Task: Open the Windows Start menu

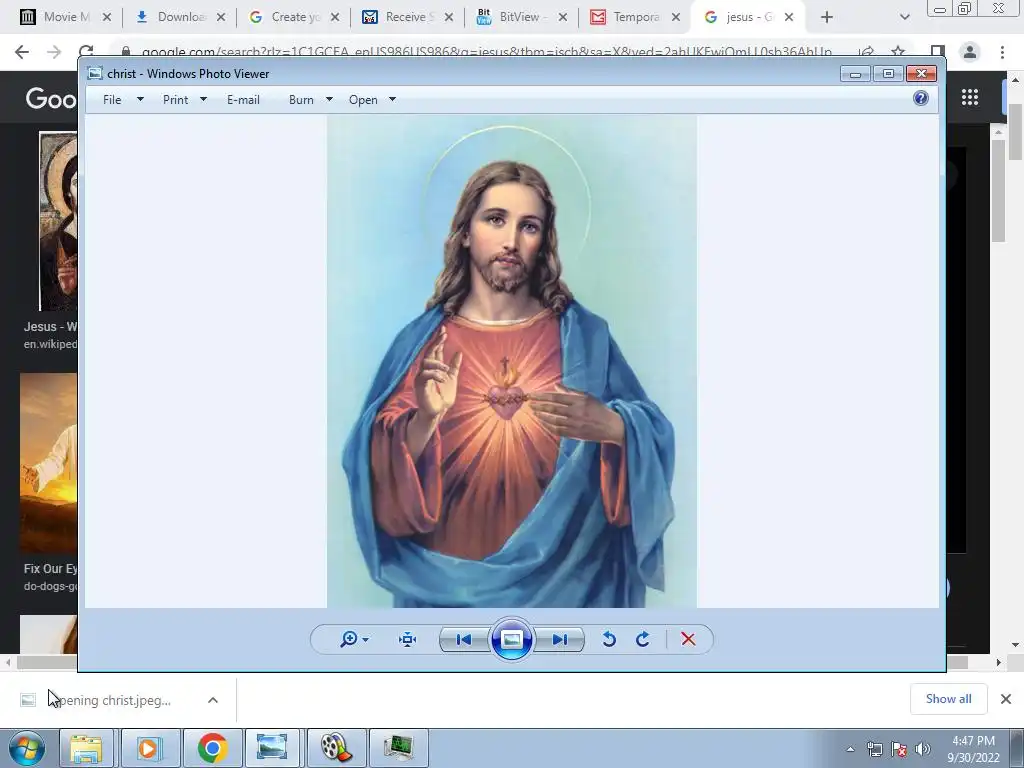Action: [x=26, y=748]
